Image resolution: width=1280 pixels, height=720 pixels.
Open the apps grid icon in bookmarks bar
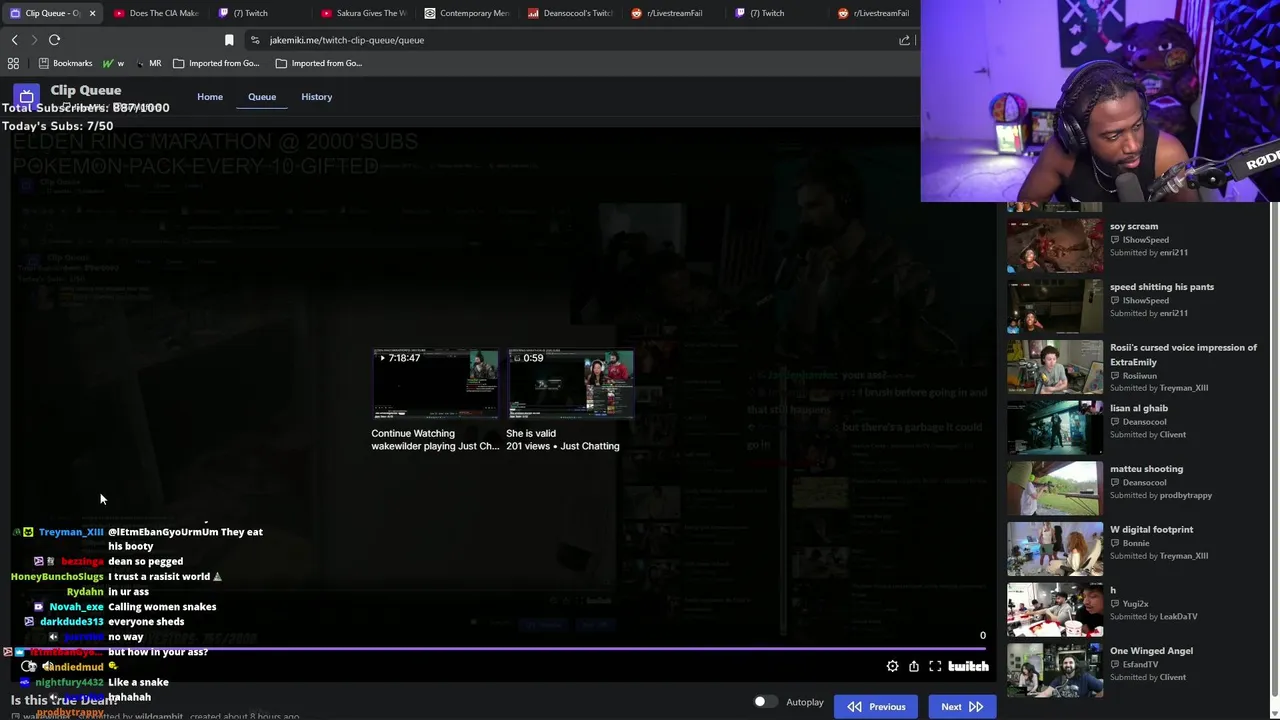pyautogui.click(x=13, y=63)
